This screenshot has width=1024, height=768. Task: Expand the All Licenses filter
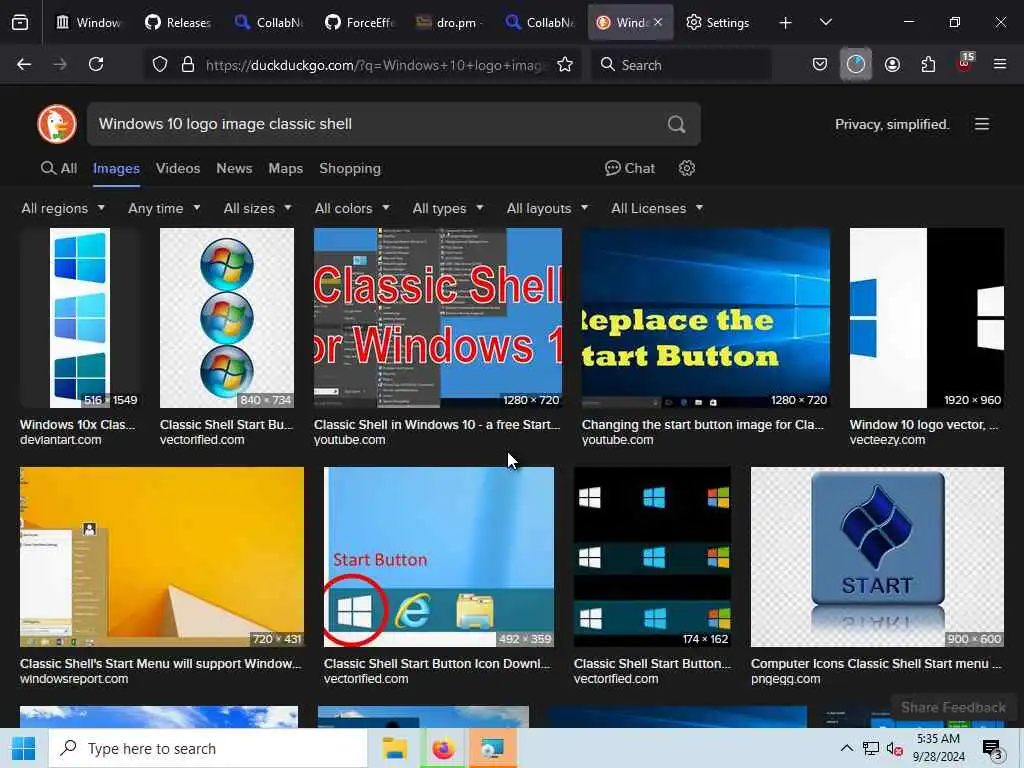pos(657,208)
